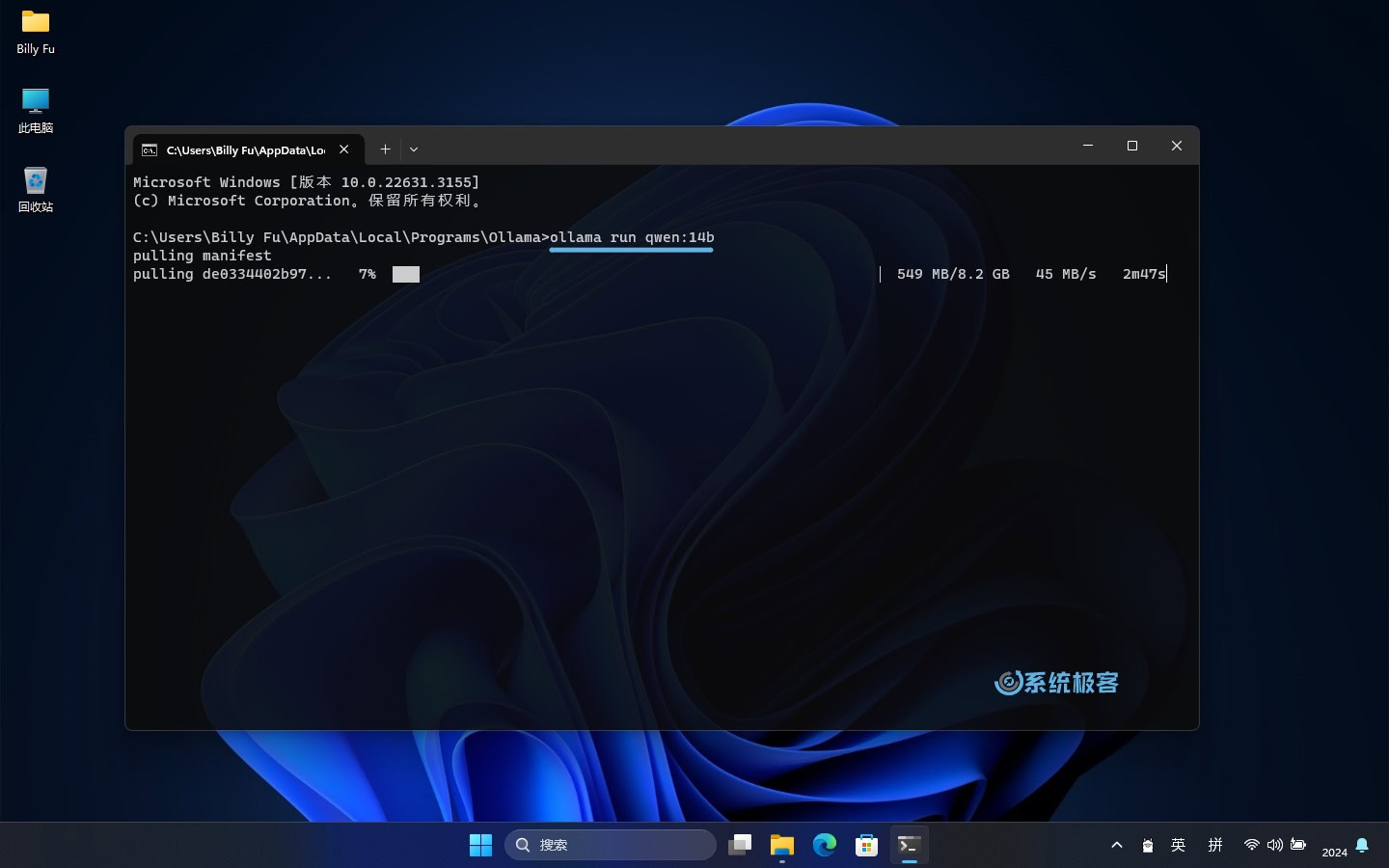Click the taskbar 搜索 search box
1389x868 pixels.
tap(611, 845)
